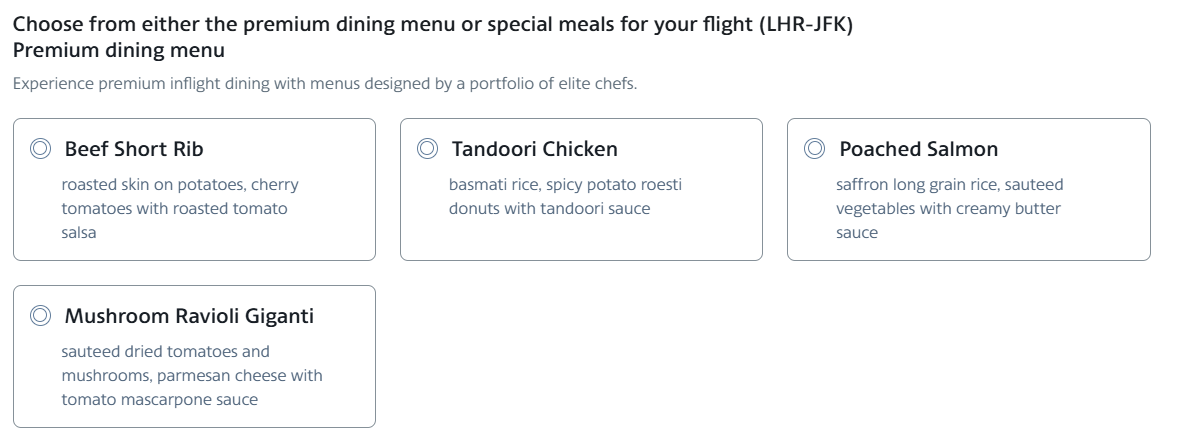Click the Tandoori Chicken title label
Image resolution: width=1188 pixels, height=430 pixels.
tap(535, 149)
